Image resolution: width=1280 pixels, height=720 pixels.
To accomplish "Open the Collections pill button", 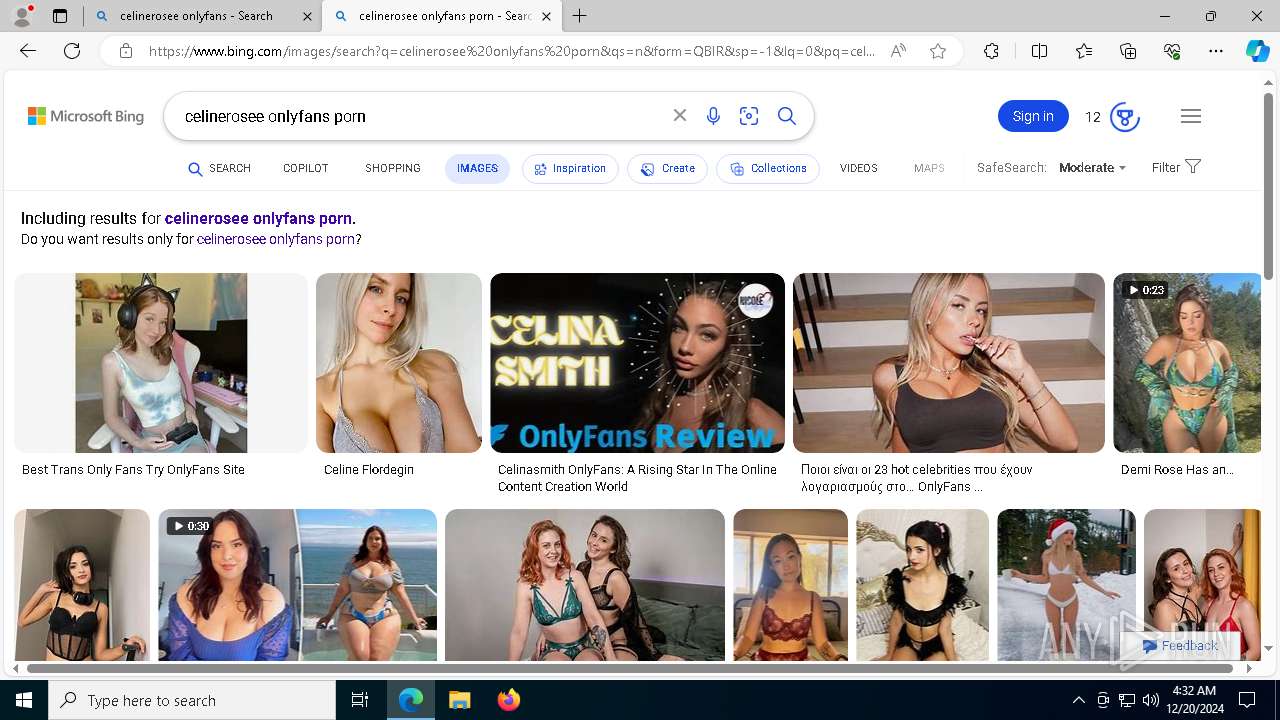I will pyautogui.click(x=768, y=169).
